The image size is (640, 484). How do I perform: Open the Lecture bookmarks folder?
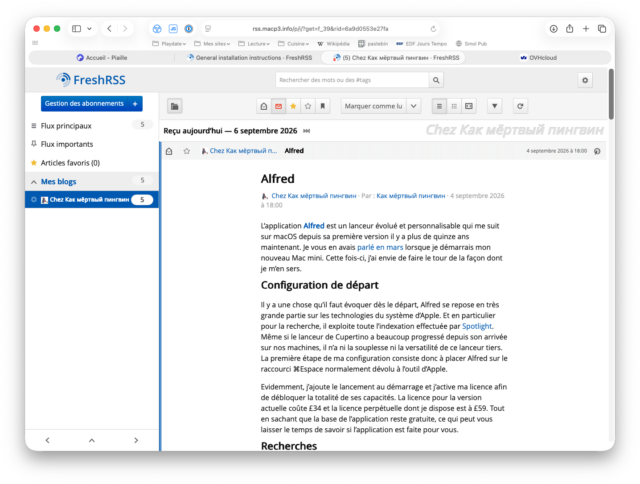254,44
